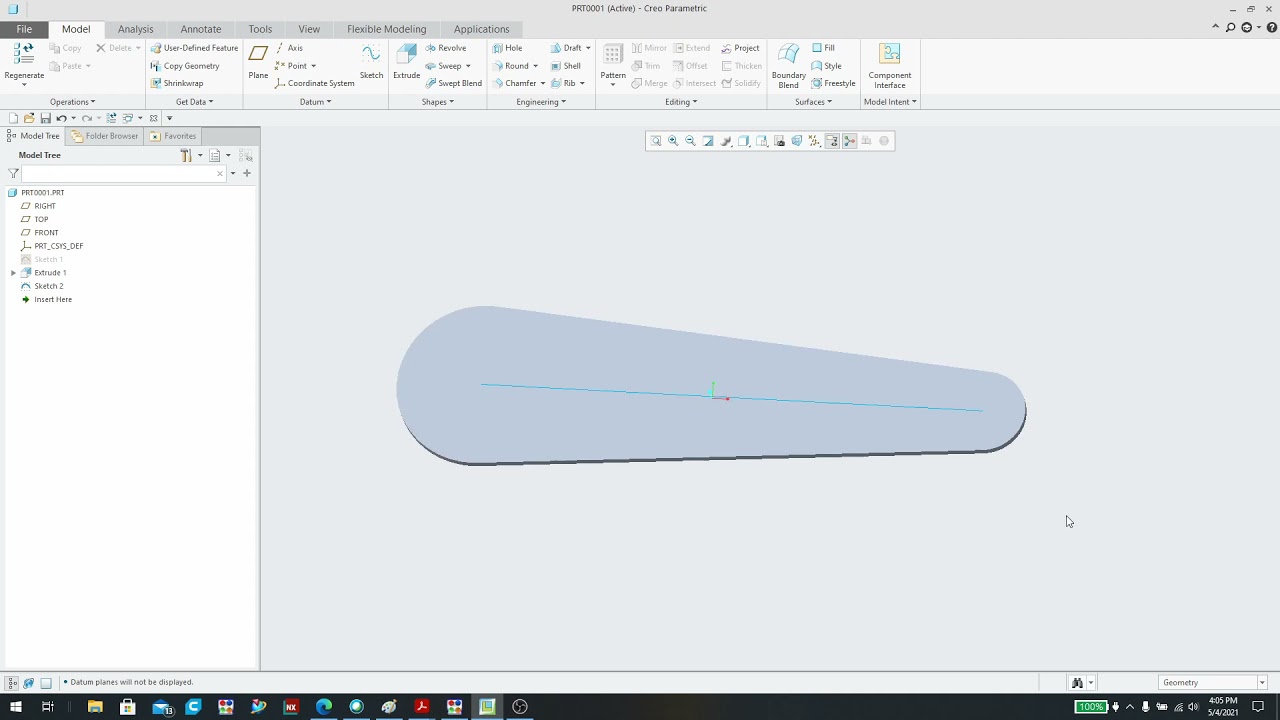The width and height of the screenshot is (1280, 720).
Task: Create a datum Plane
Action: pos(258,62)
